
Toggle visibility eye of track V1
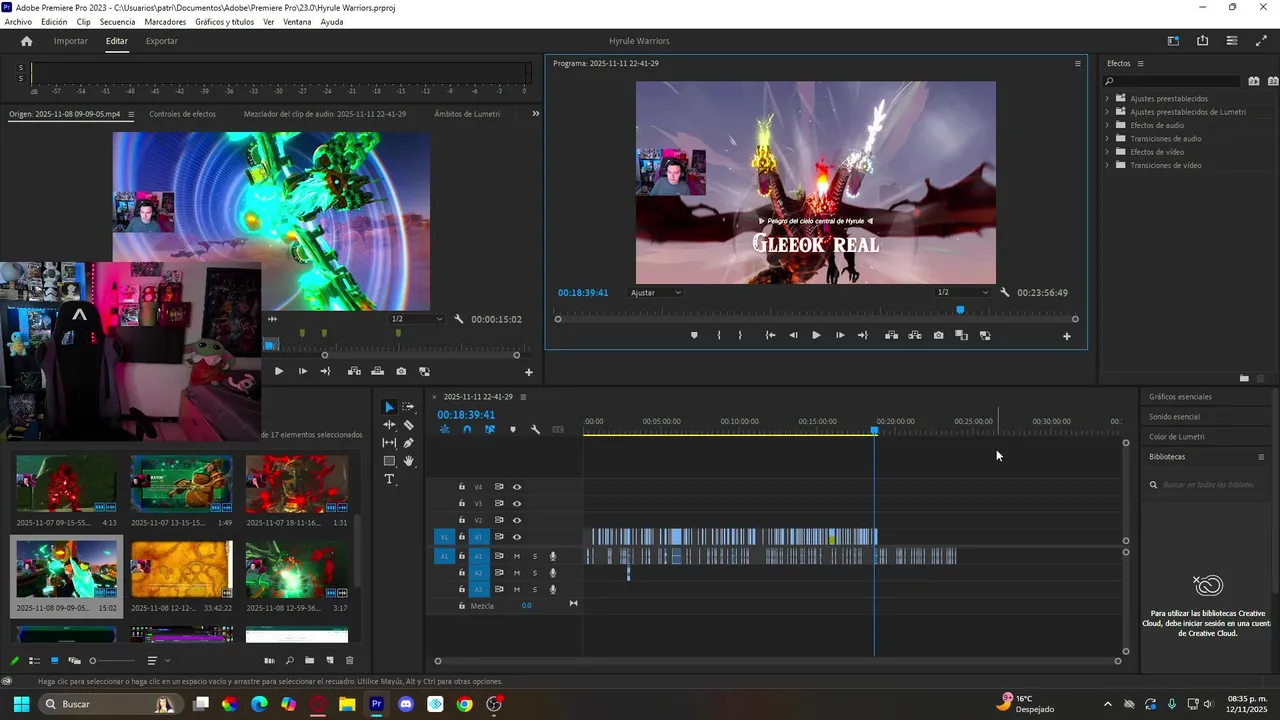[x=517, y=537]
